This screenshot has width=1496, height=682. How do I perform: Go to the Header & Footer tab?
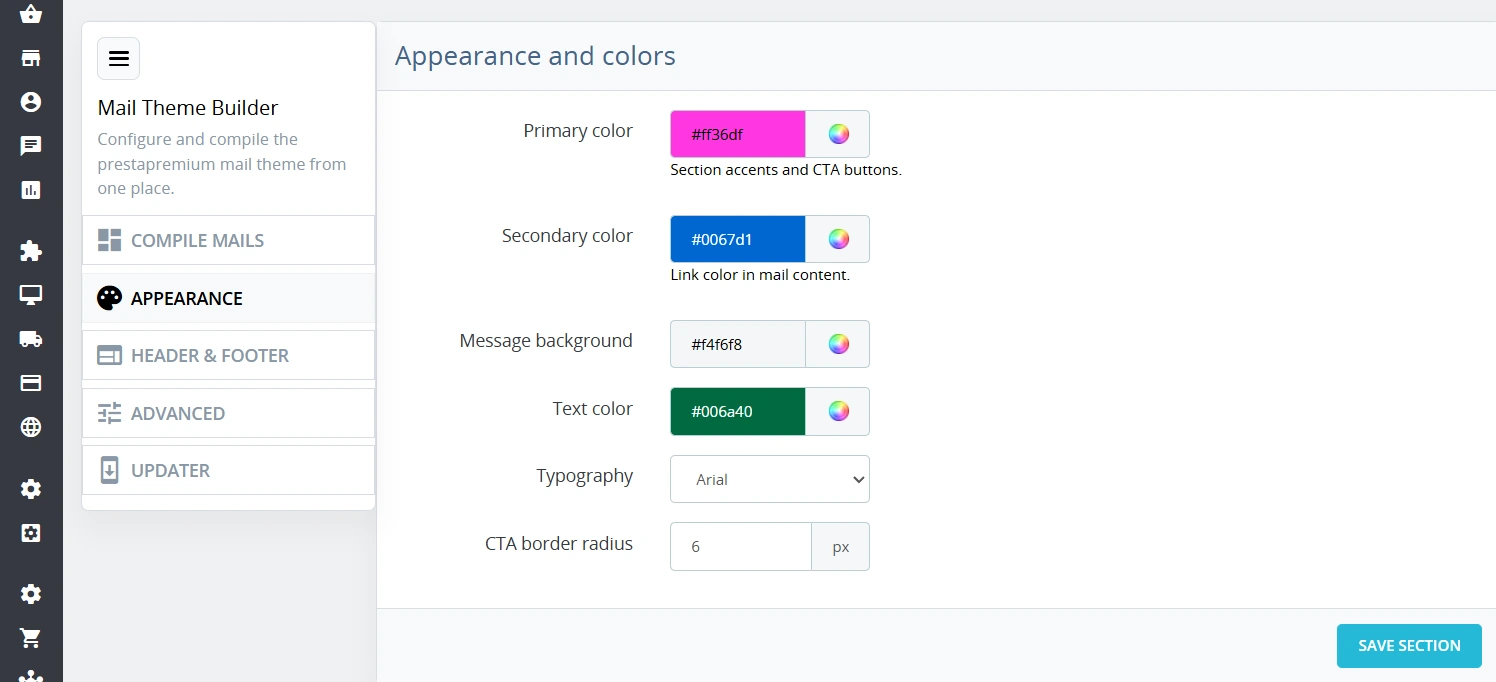click(228, 355)
